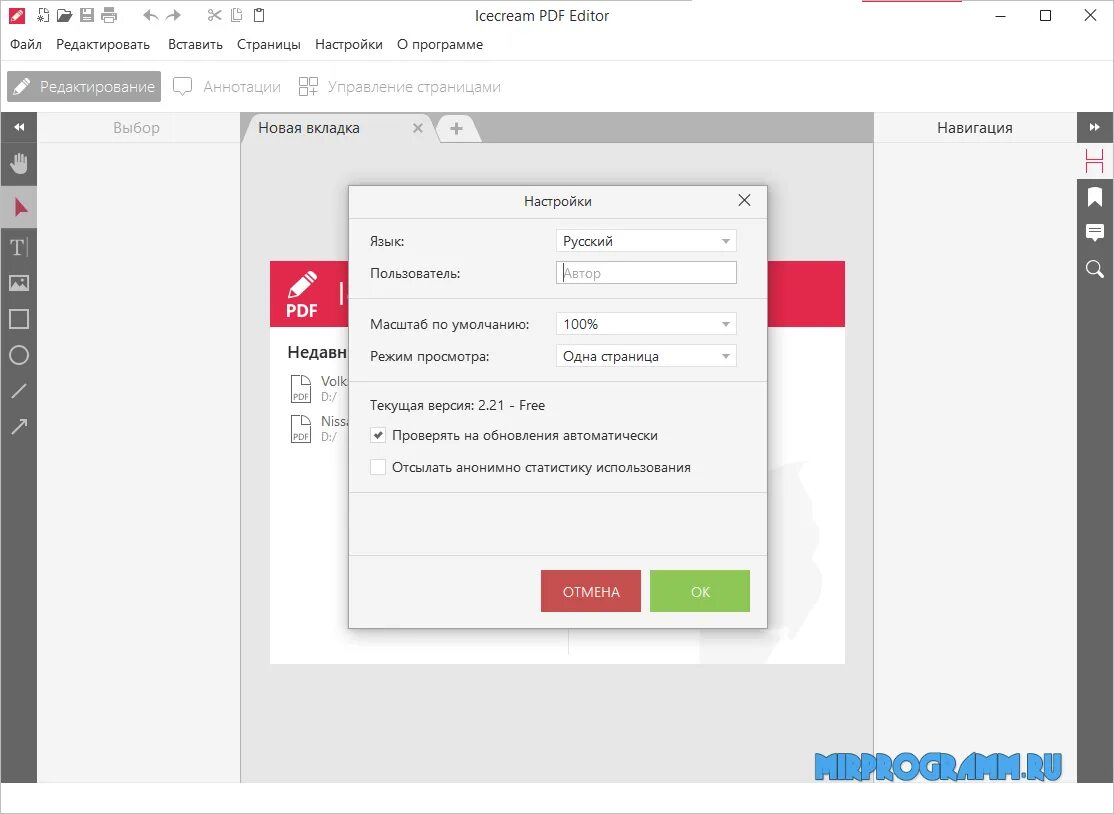Open recent file starting with Volk
Viewport: 1114px width, 814px height.
(320, 389)
